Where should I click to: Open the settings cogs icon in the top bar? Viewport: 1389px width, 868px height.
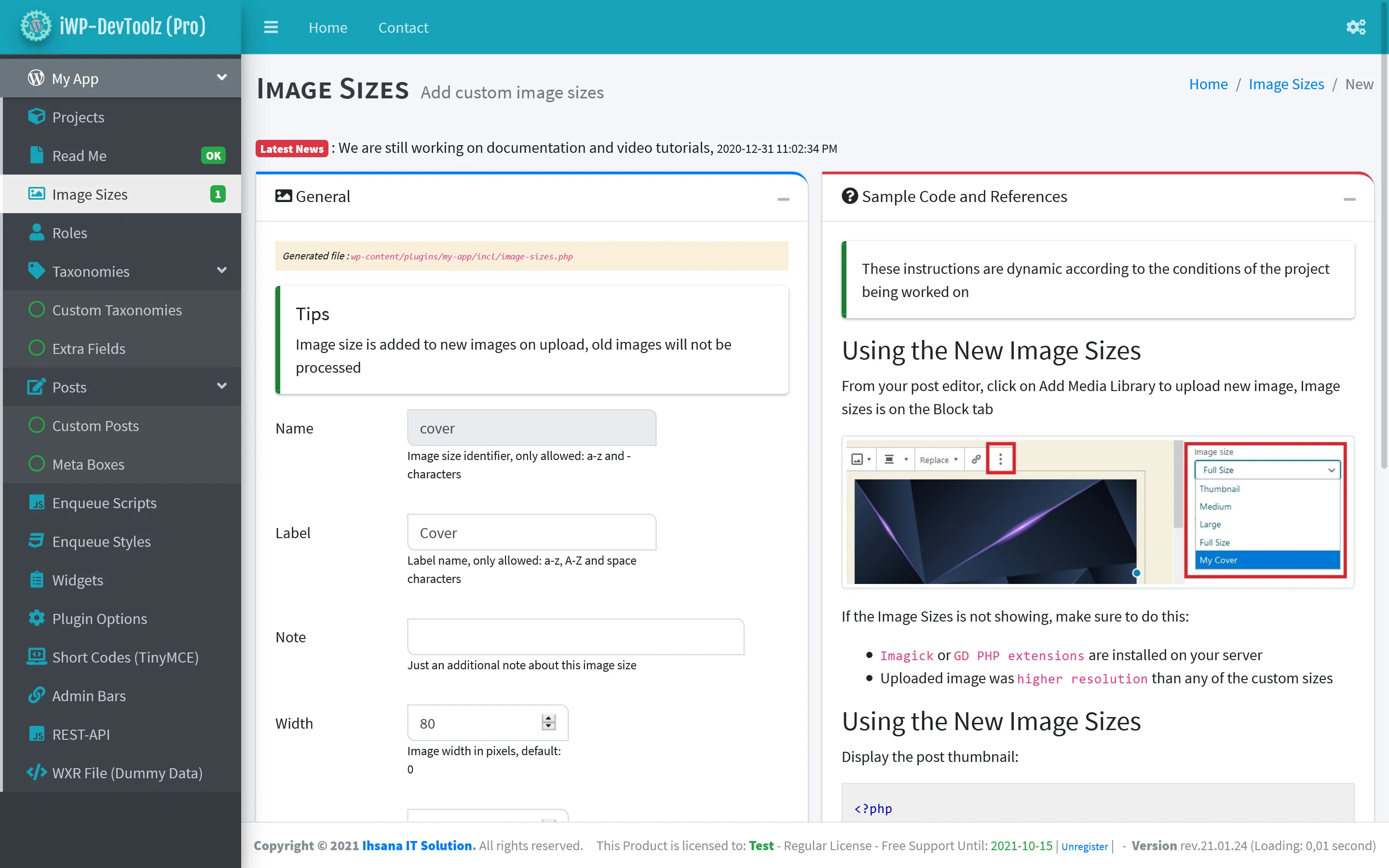tap(1356, 27)
